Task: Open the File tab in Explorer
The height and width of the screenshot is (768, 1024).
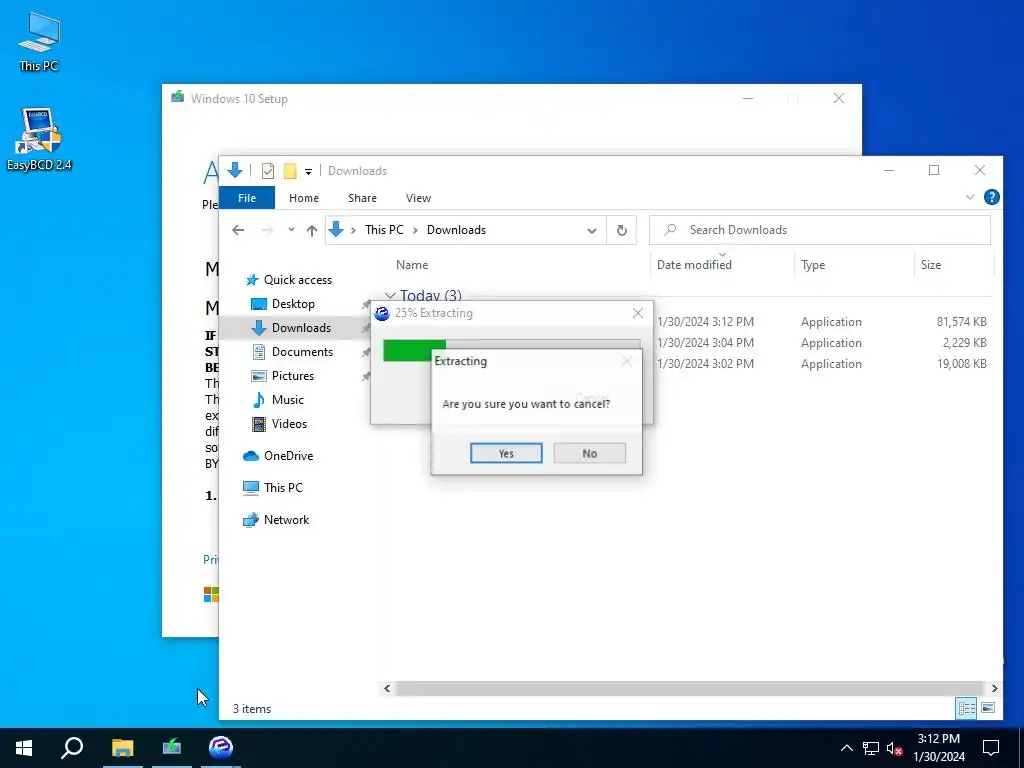Action: tap(247, 198)
